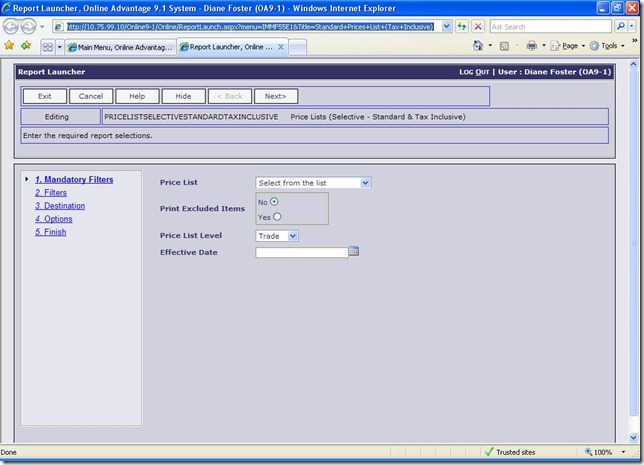Click the Next> button

[276, 96]
